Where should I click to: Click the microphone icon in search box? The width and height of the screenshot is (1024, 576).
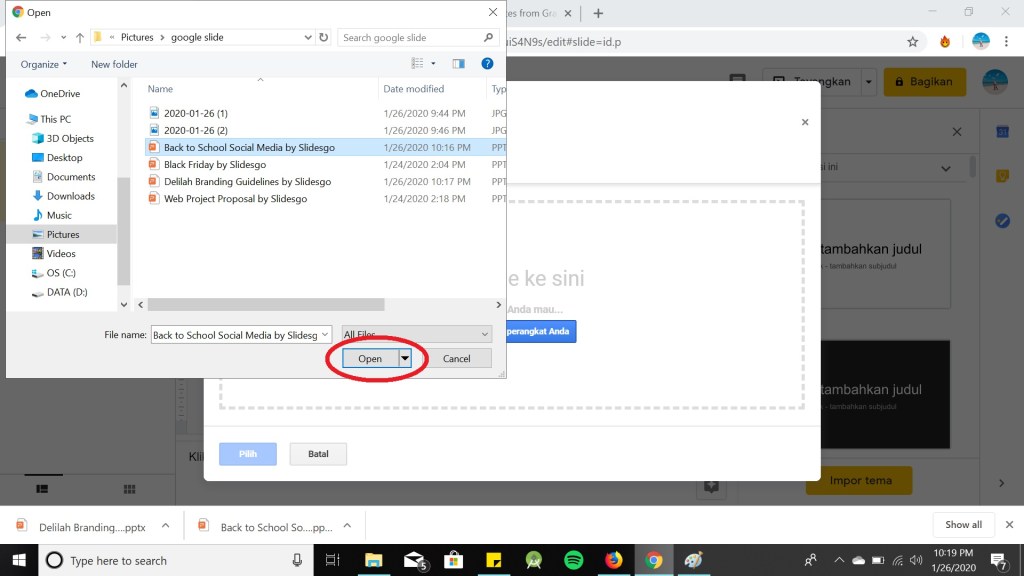297,561
